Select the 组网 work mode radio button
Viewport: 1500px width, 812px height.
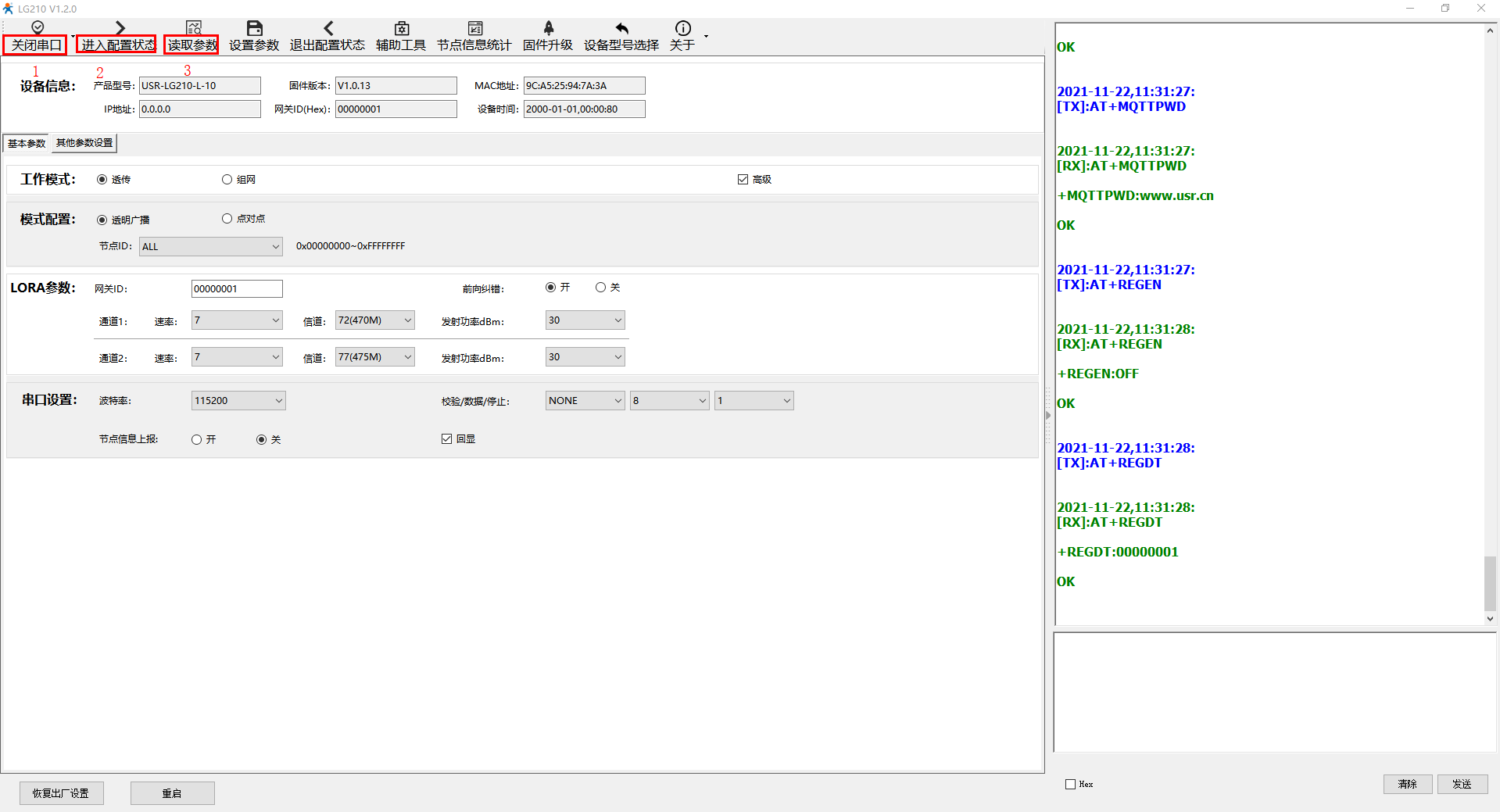227,180
